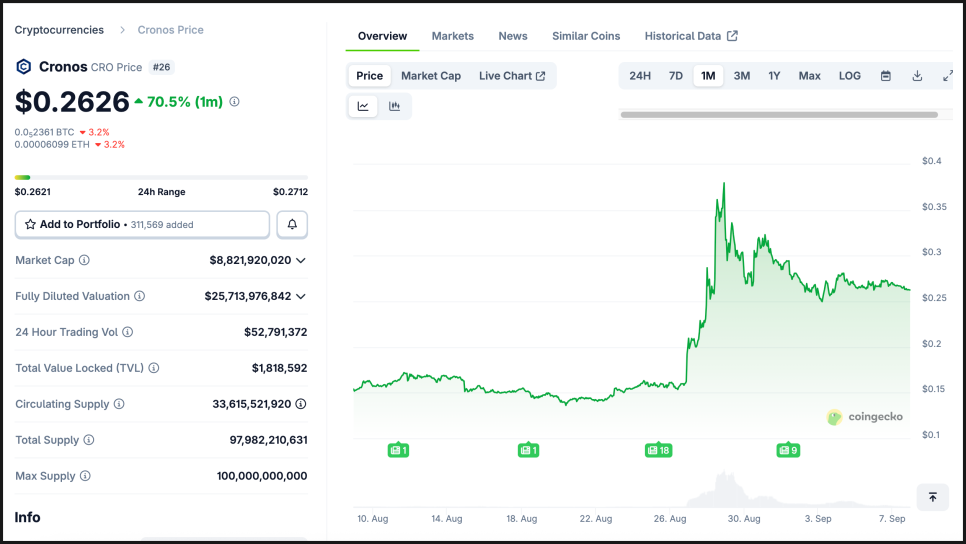The height and width of the screenshot is (544, 966).
Task: Expand chart to fullscreen
Action: [x=948, y=76]
